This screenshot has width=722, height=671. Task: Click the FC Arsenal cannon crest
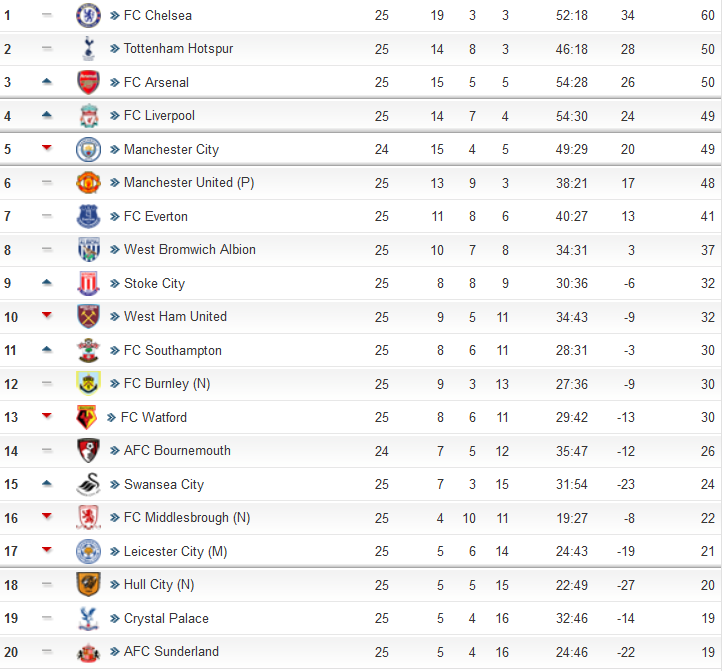88,82
